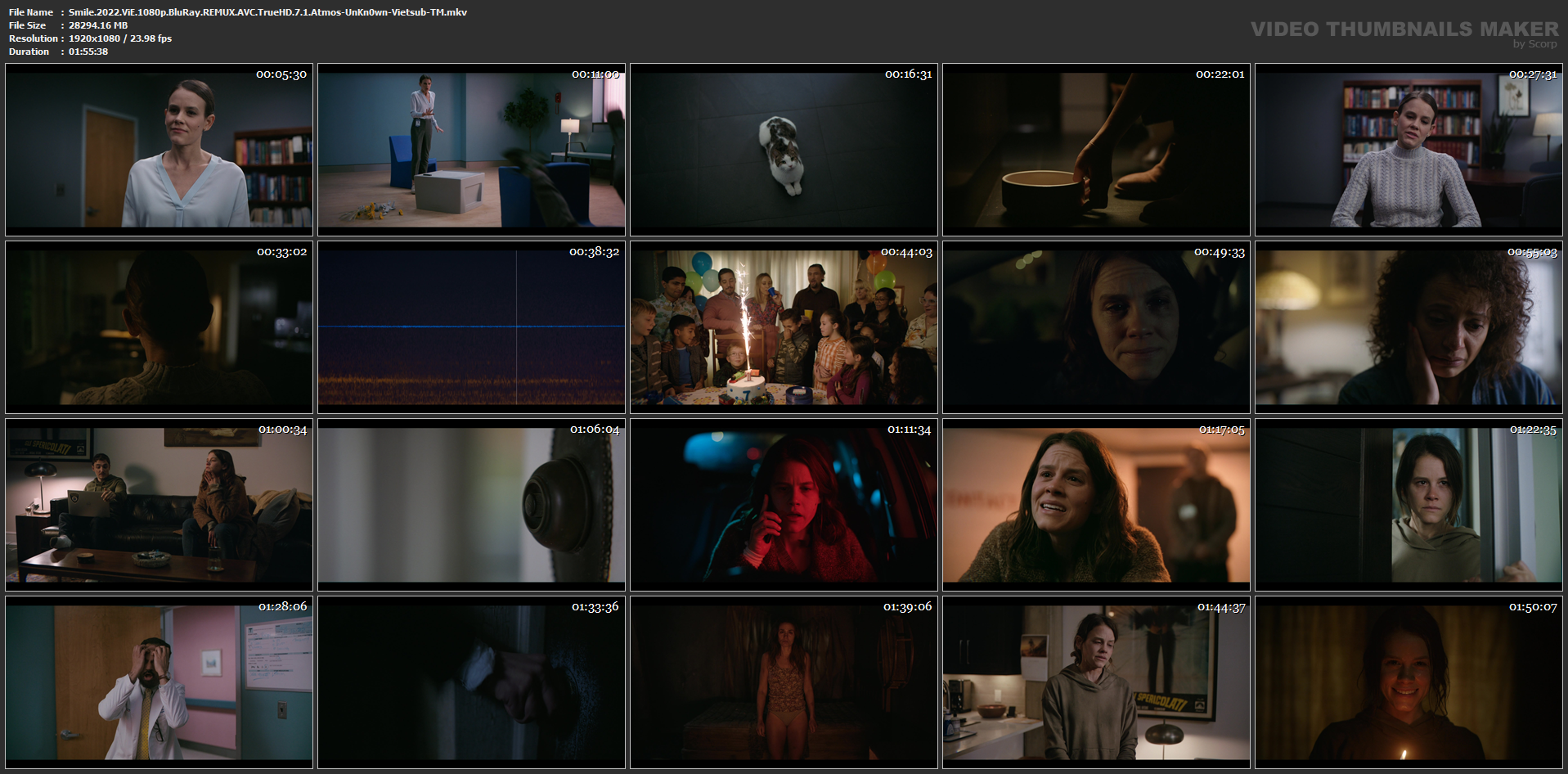Select the candlelit thumbnail at 01:50:07
1568x774 pixels.
point(1409,682)
